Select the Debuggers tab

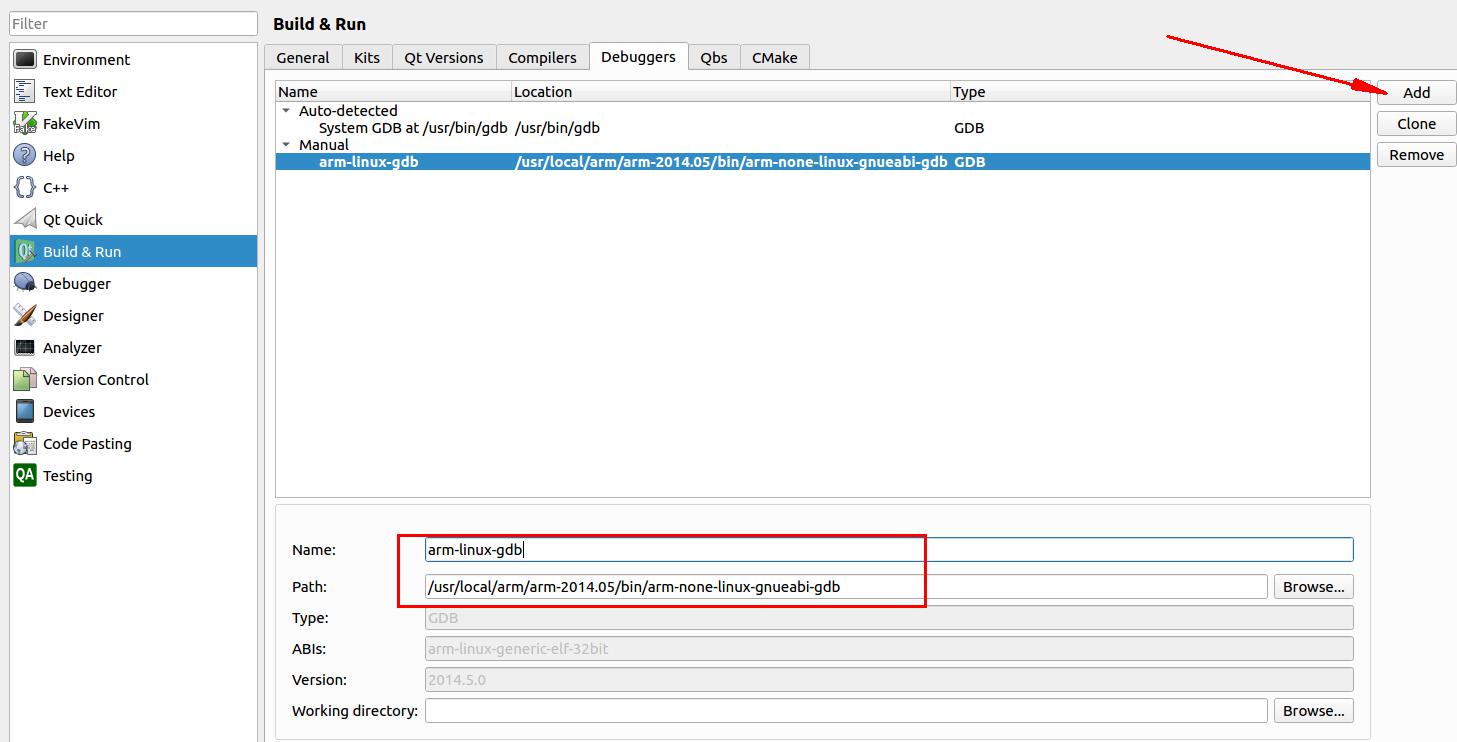point(638,57)
